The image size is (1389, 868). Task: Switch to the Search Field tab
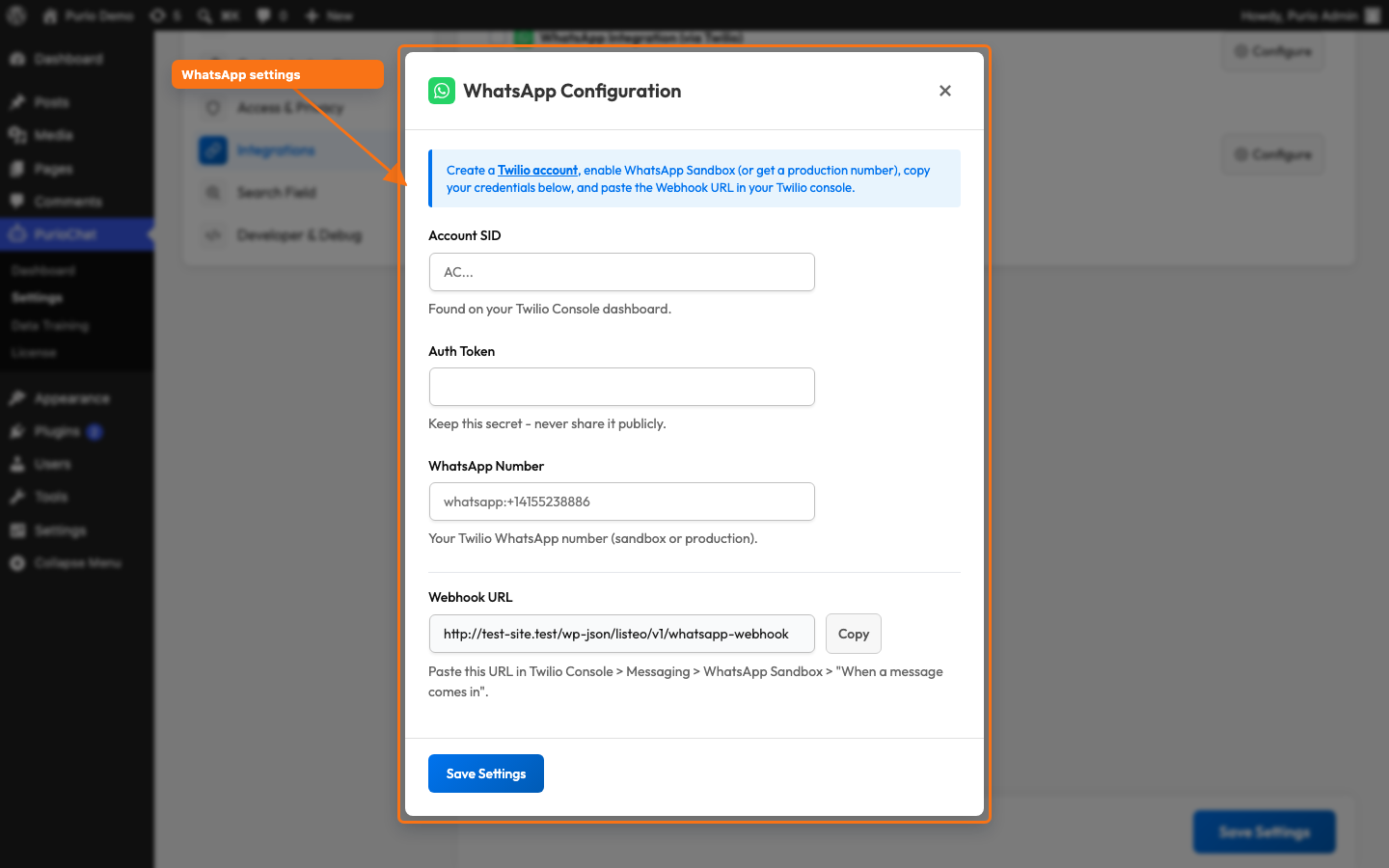point(277,193)
